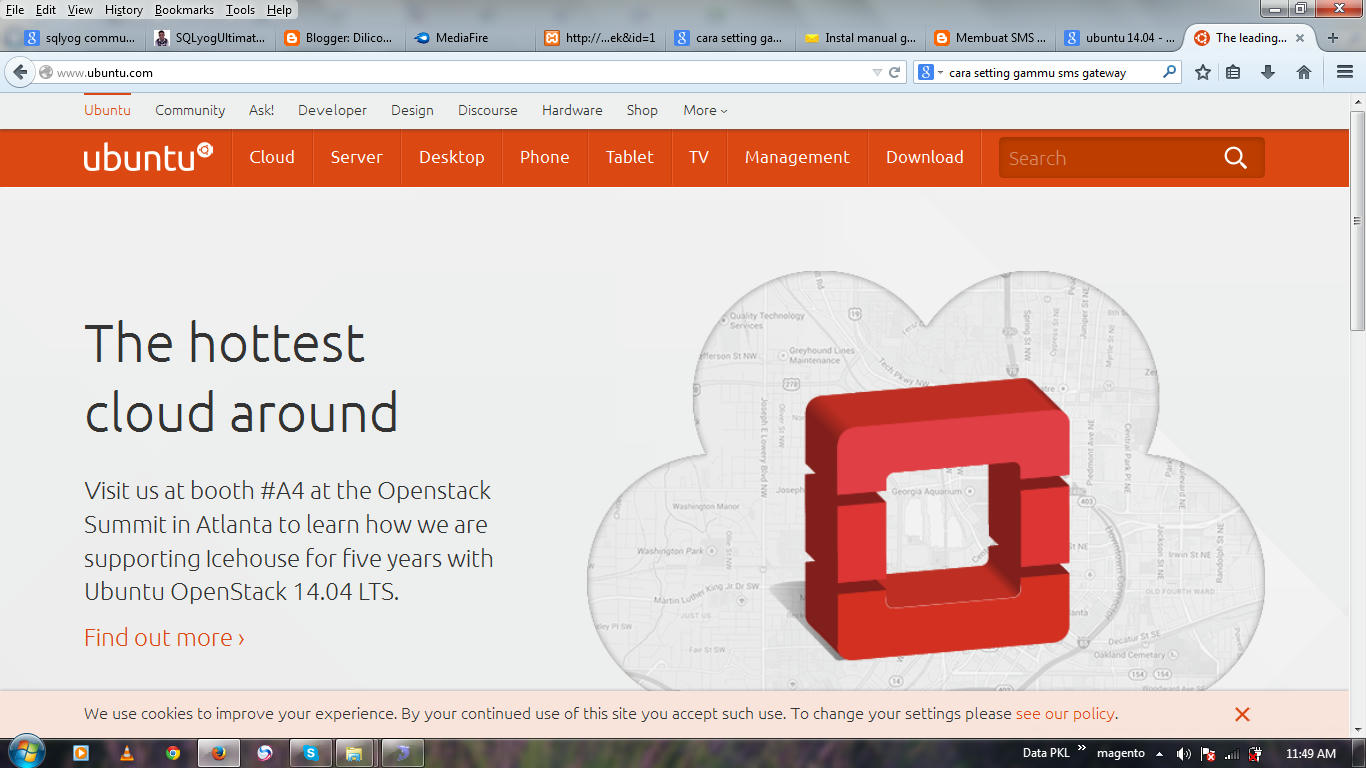Open the Help menu
This screenshot has height=768, width=1366.
[x=279, y=10]
